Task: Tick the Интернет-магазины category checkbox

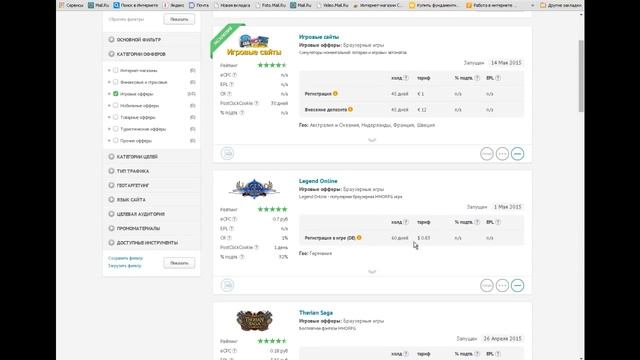Action: [116, 70]
